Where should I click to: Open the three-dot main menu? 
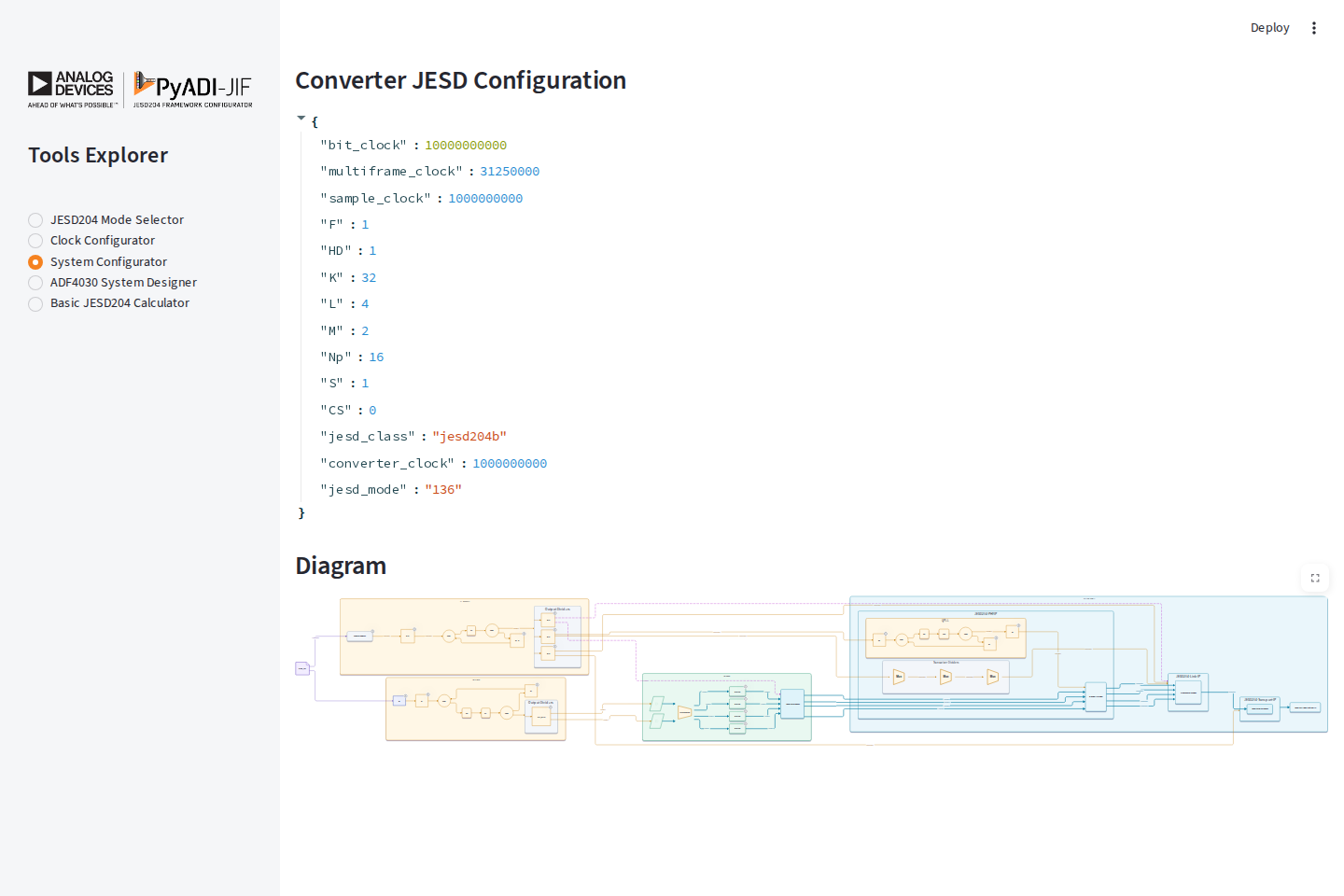click(1314, 28)
